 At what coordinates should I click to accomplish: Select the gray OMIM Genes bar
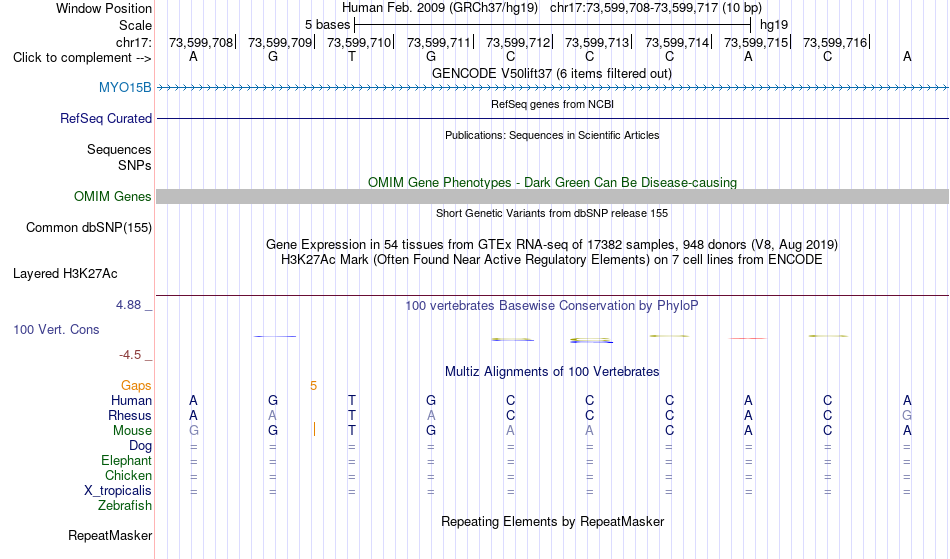[553, 196]
